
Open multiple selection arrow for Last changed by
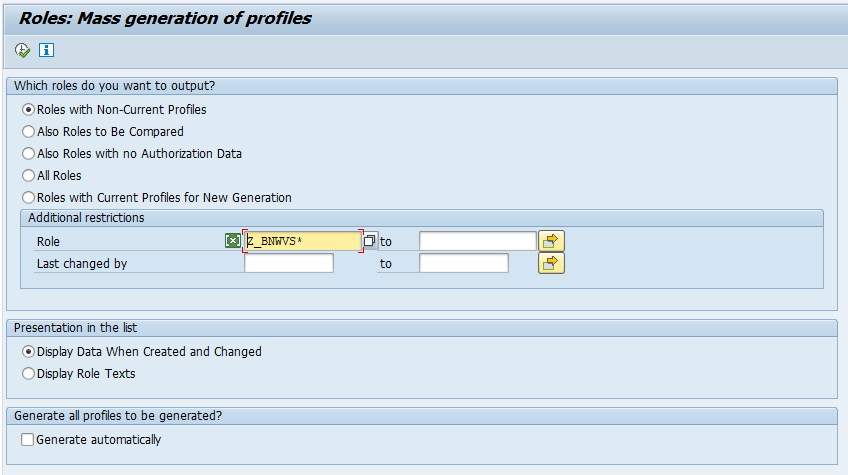coord(552,264)
